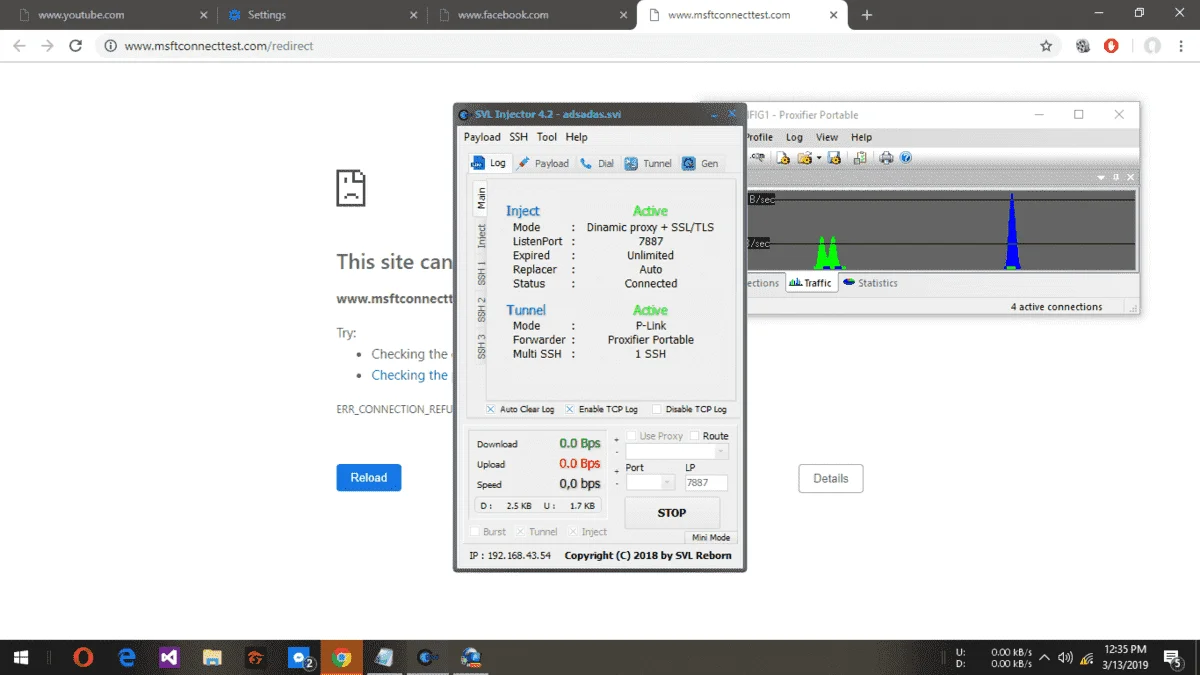Go forward in Chrome
Viewport: 1200px width, 675px height.
click(x=47, y=46)
